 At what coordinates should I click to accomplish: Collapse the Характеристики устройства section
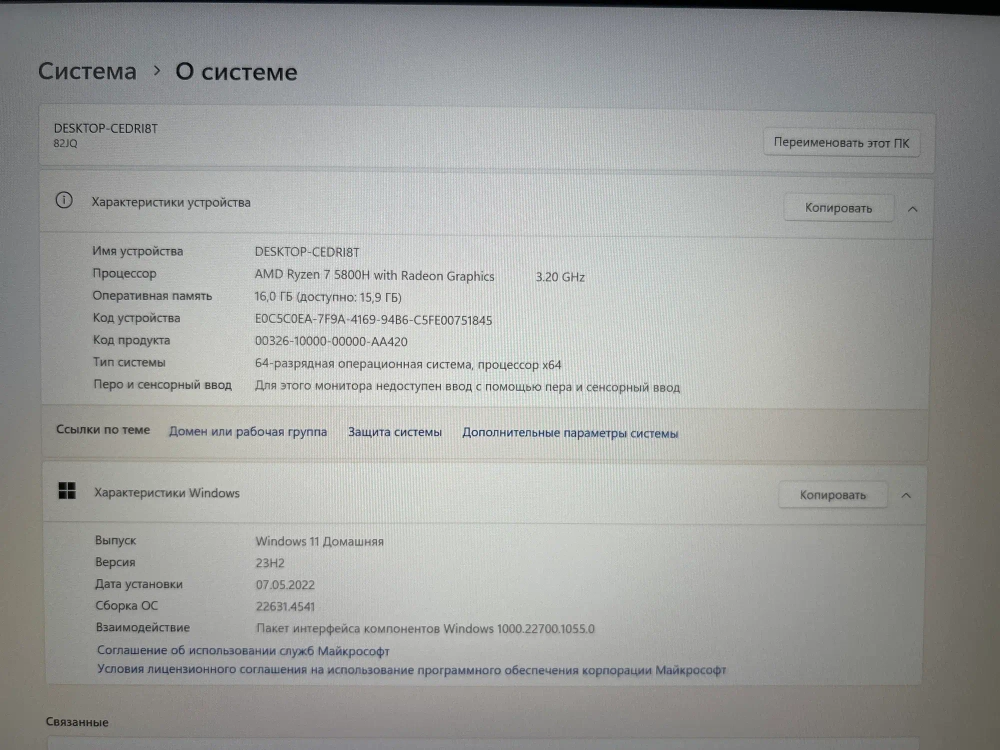pos(911,208)
